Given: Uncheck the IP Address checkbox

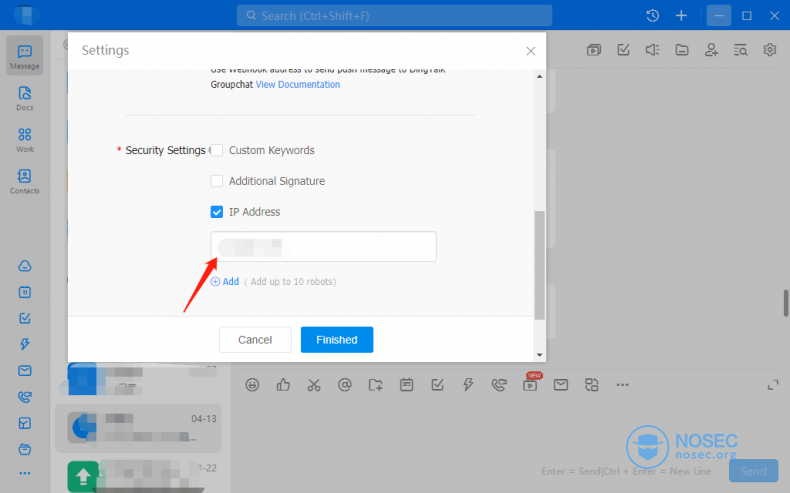Looking at the screenshot, I should pyautogui.click(x=217, y=212).
